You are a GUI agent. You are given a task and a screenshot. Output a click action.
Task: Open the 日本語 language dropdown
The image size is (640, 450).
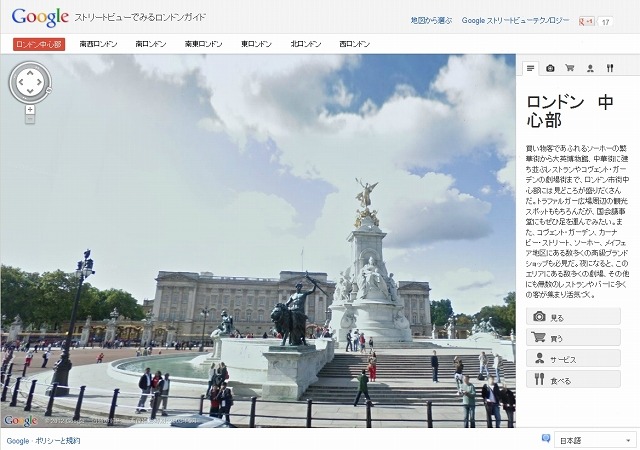point(594,441)
